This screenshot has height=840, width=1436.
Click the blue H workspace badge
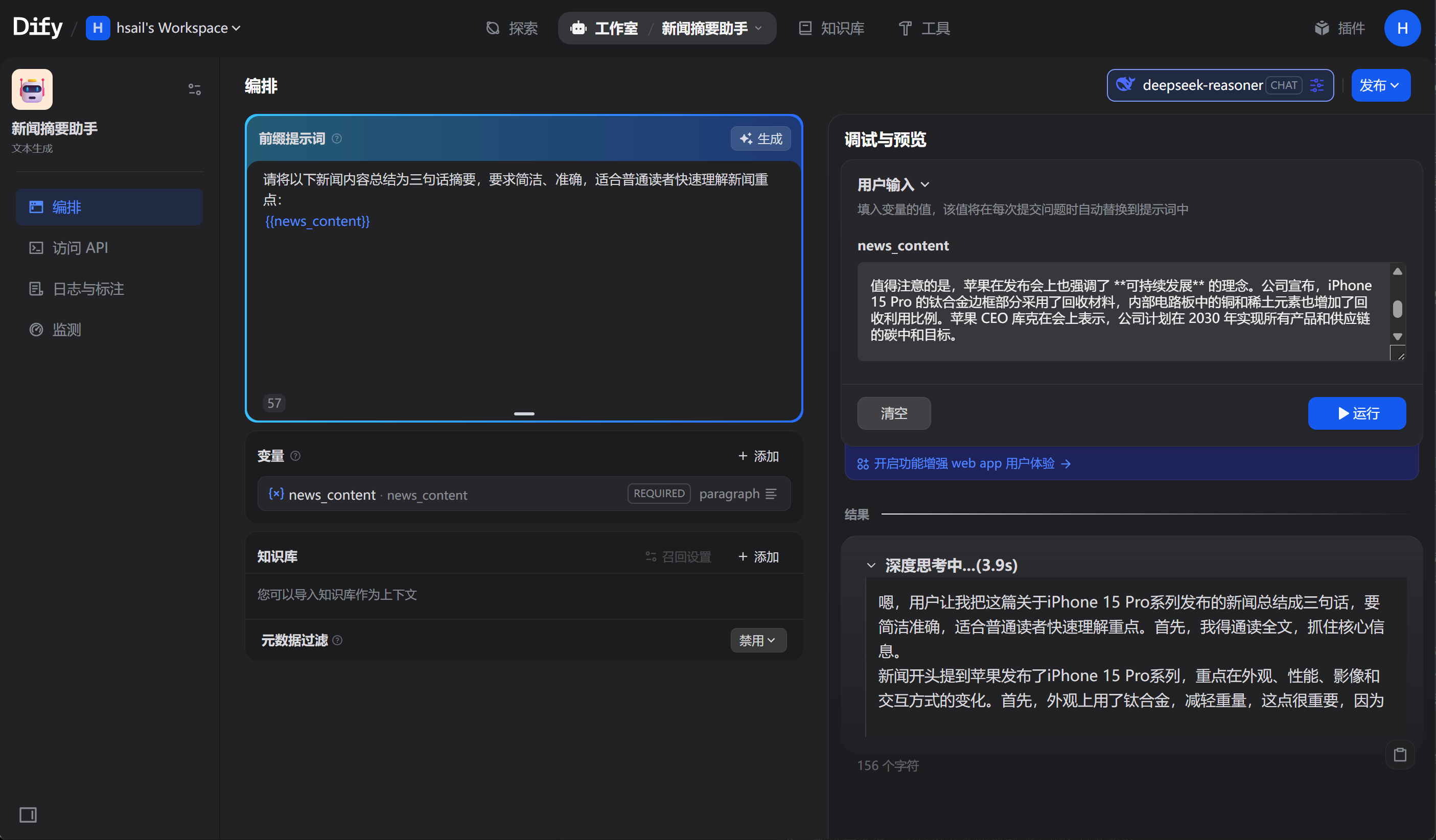(98, 28)
